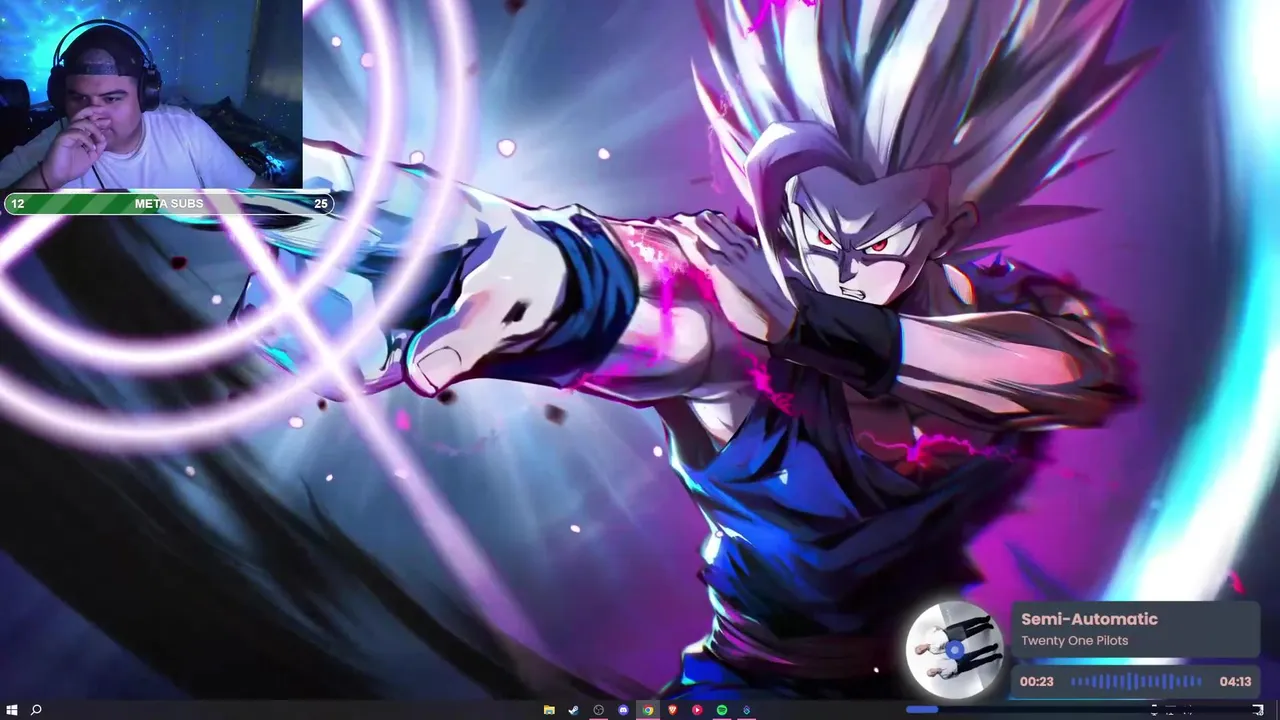Click the spinning album art disc

click(955, 649)
